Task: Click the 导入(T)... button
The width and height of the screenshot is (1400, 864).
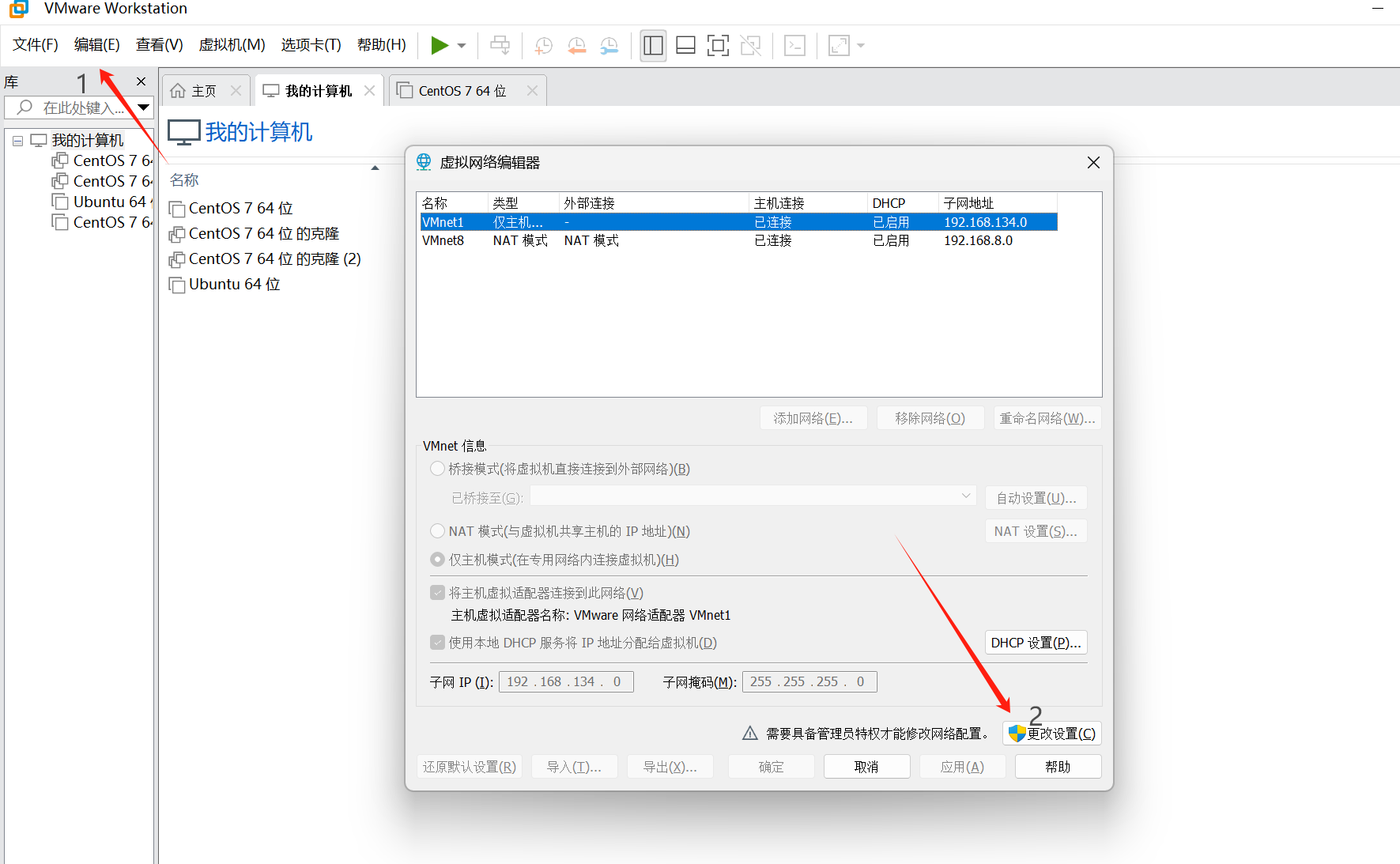Action: tap(574, 767)
